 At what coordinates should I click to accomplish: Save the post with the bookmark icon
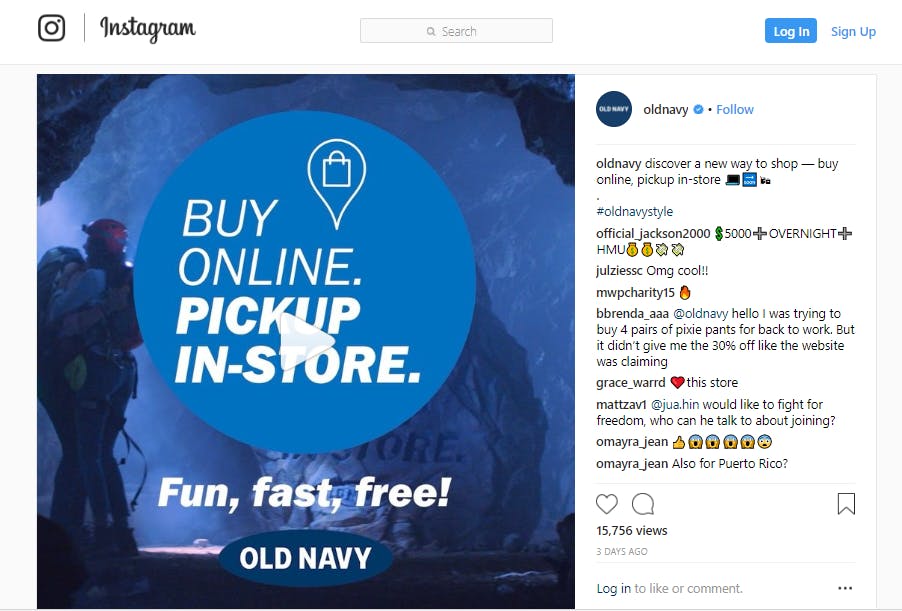click(x=846, y=503)
